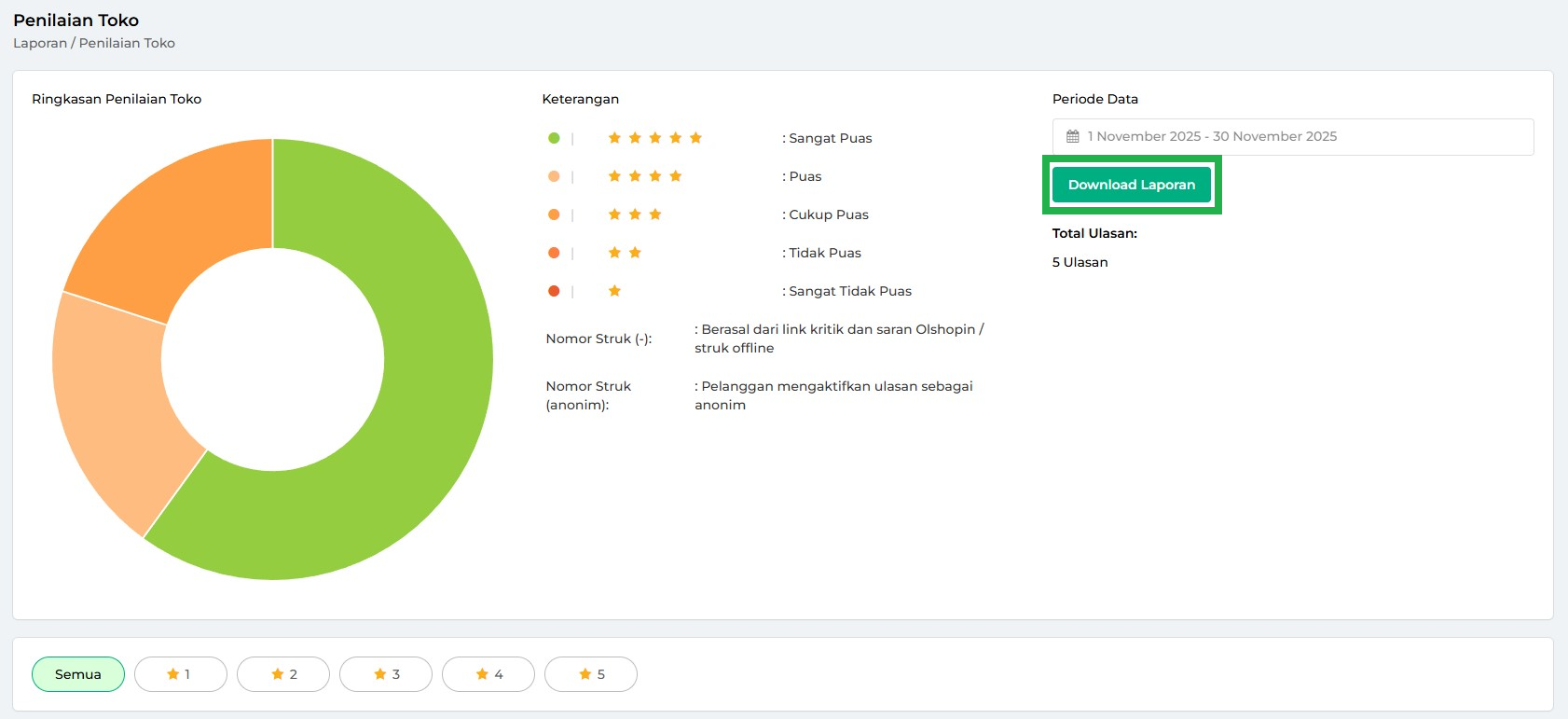Click the green Sangat Puas legend dot
The height and width of the screenshot is (719, 1568).
(554, 138)
